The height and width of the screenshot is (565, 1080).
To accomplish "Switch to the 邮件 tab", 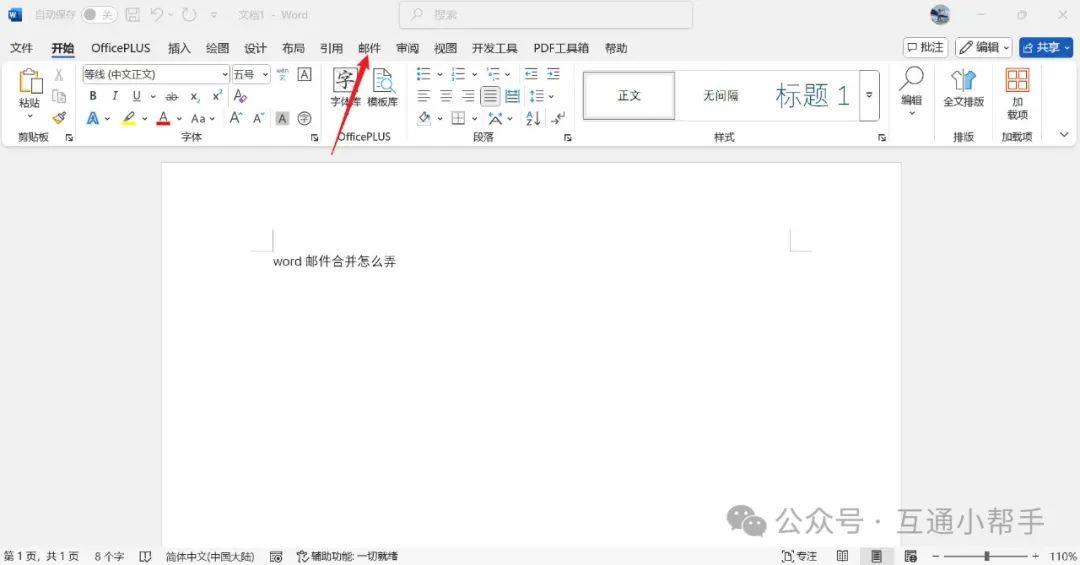I will point(369,48).
